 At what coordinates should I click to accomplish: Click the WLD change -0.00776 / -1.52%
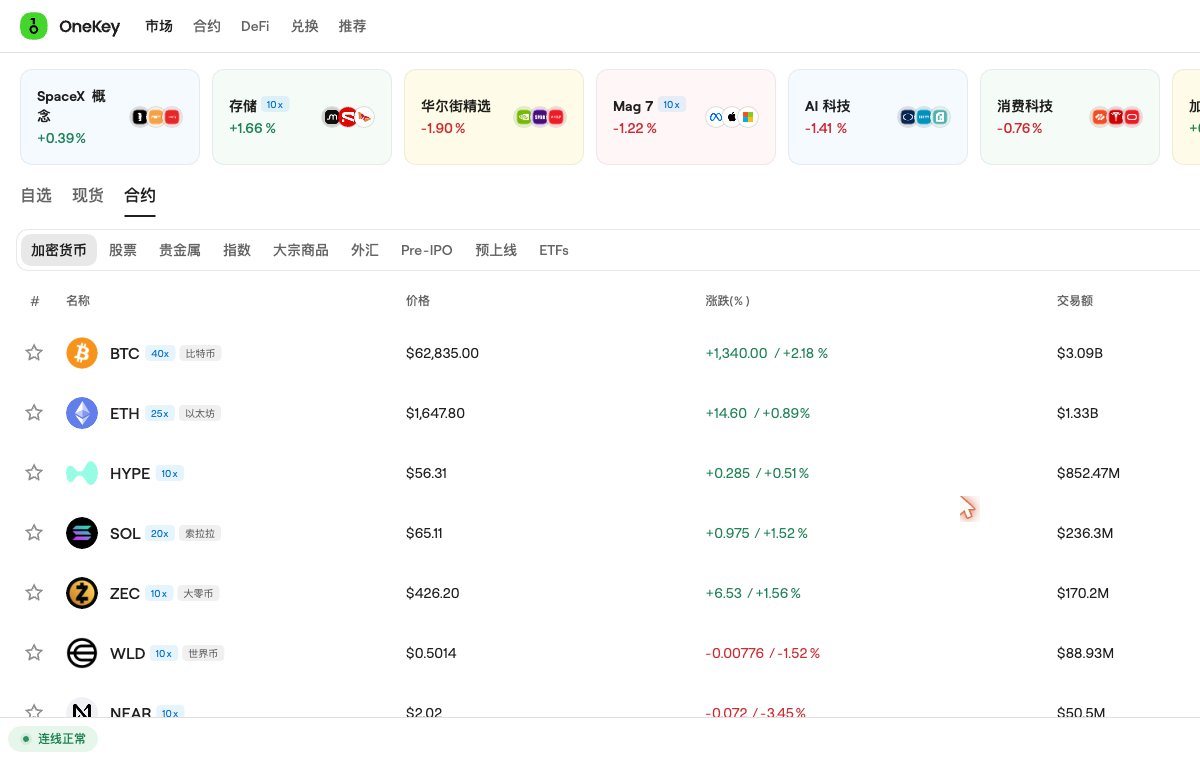[763, 653]
